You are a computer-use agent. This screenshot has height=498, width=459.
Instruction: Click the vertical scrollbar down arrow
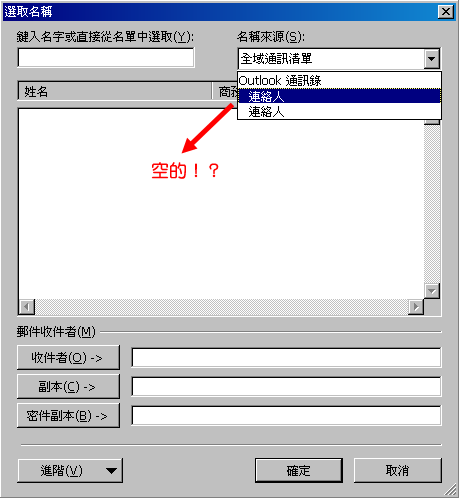click(432, 291)
